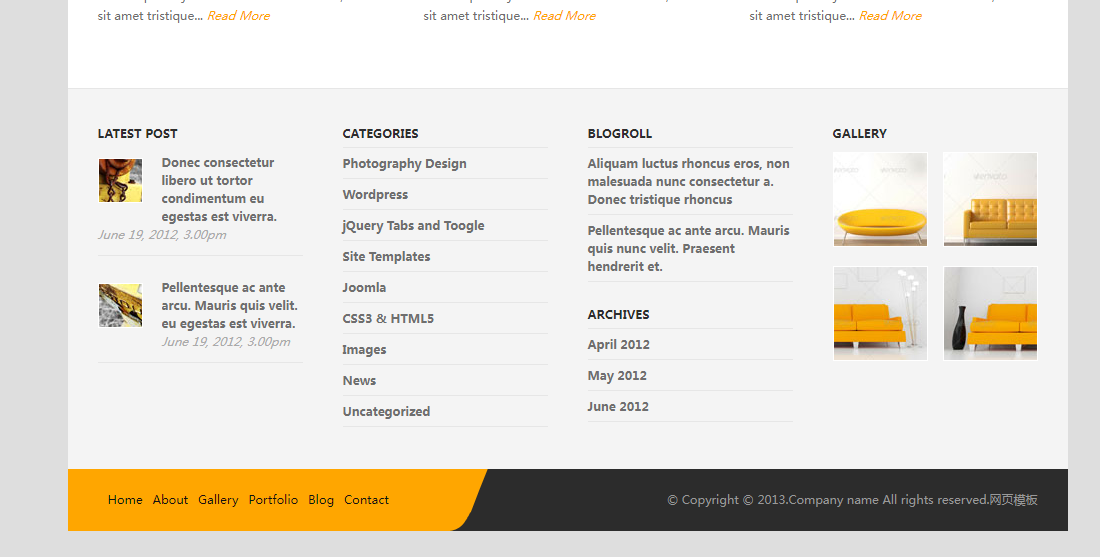This screenshot has width=1100, height=557.
Task: View the sofa with black vases thumbnail
Action: click(x=989, y=313)
